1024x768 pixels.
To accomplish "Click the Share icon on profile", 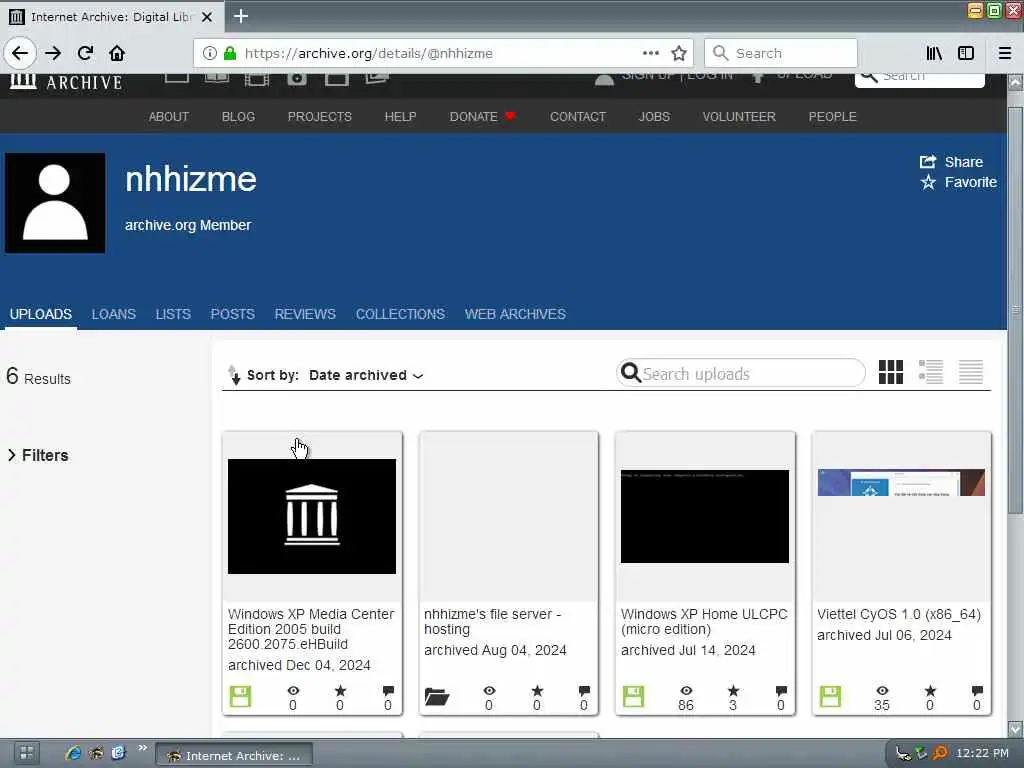I will tap(927, 161).
